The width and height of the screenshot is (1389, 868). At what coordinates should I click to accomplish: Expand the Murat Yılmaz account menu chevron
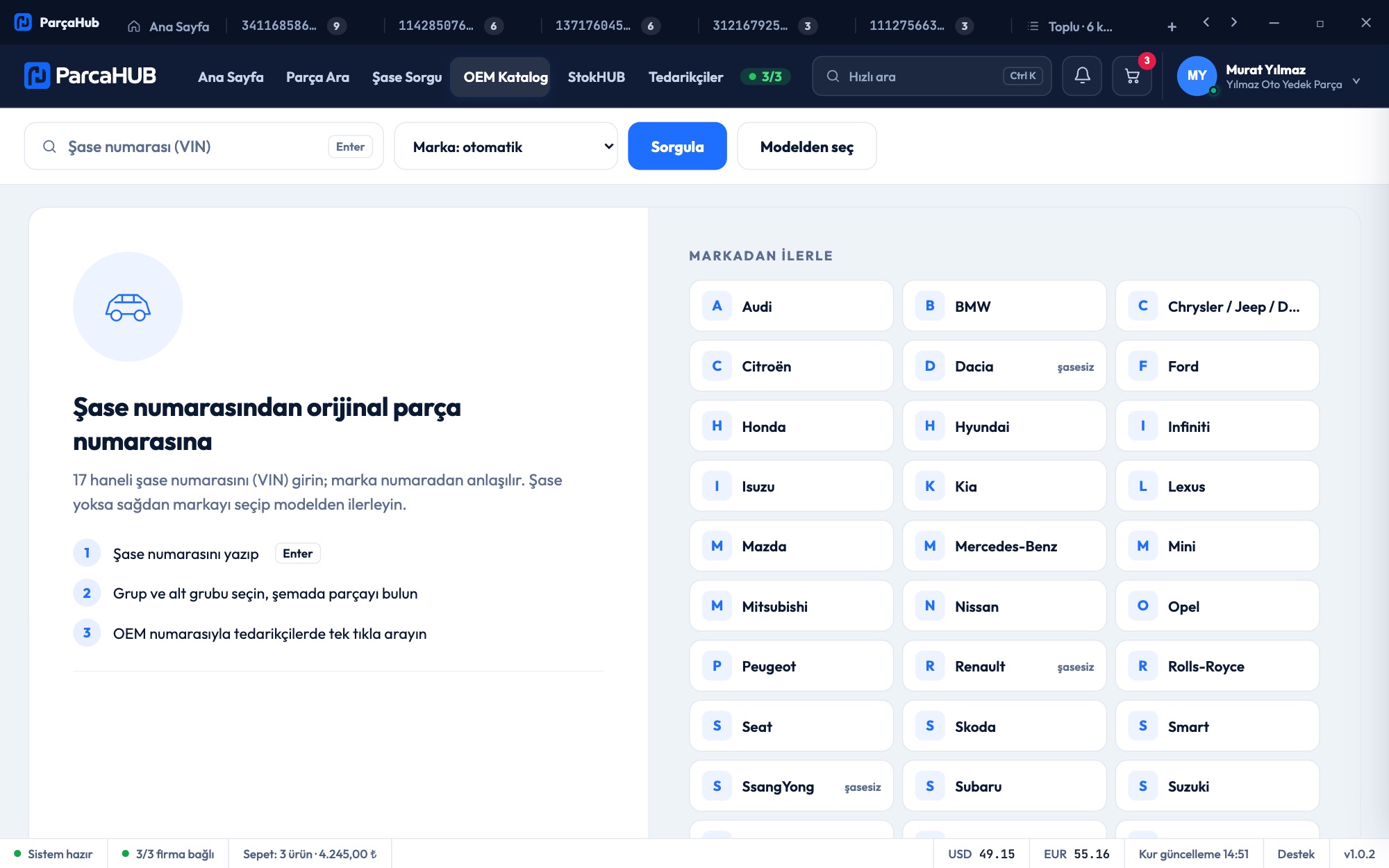point(1356,81)
